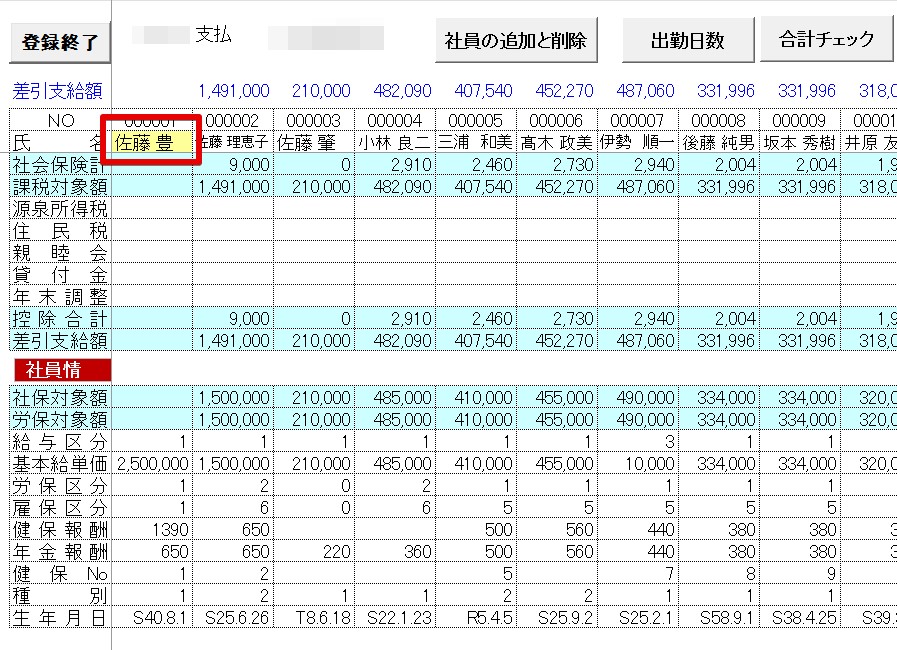Select the name cell 佐藤 豊

click(152, 142)
